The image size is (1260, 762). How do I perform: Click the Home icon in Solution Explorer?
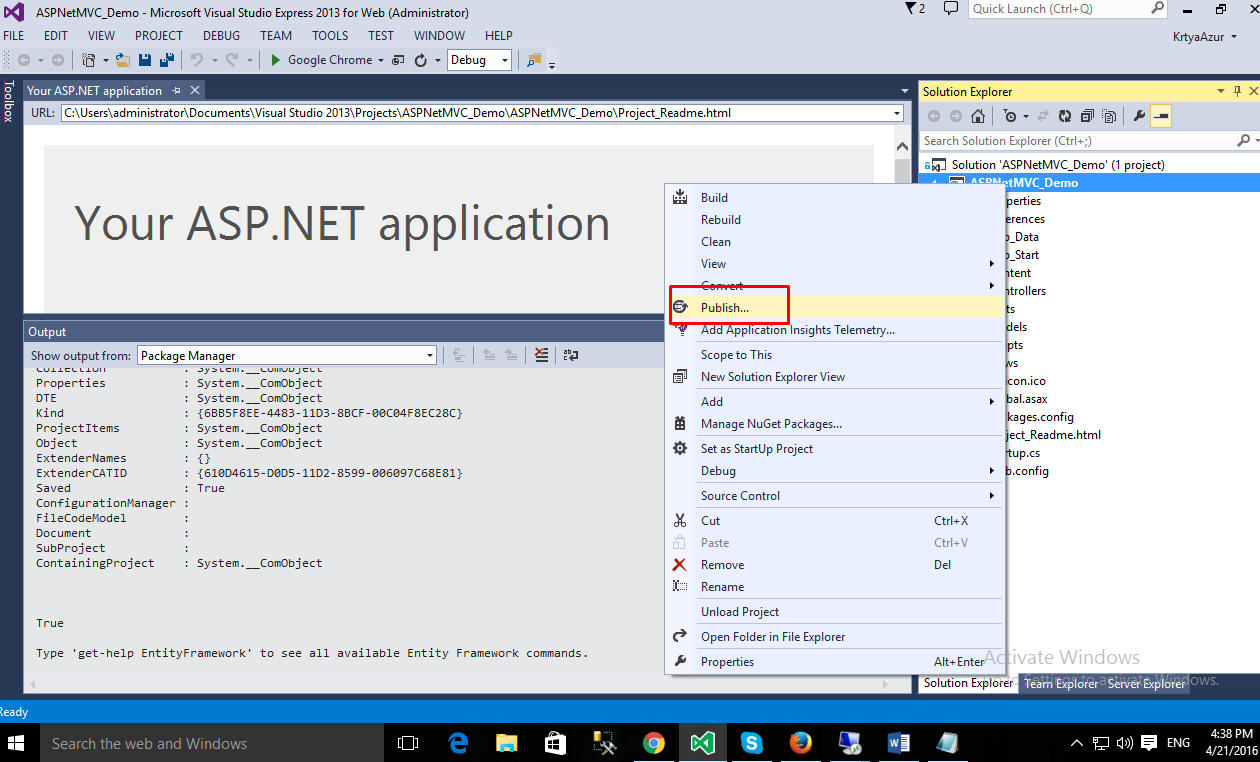978,116
